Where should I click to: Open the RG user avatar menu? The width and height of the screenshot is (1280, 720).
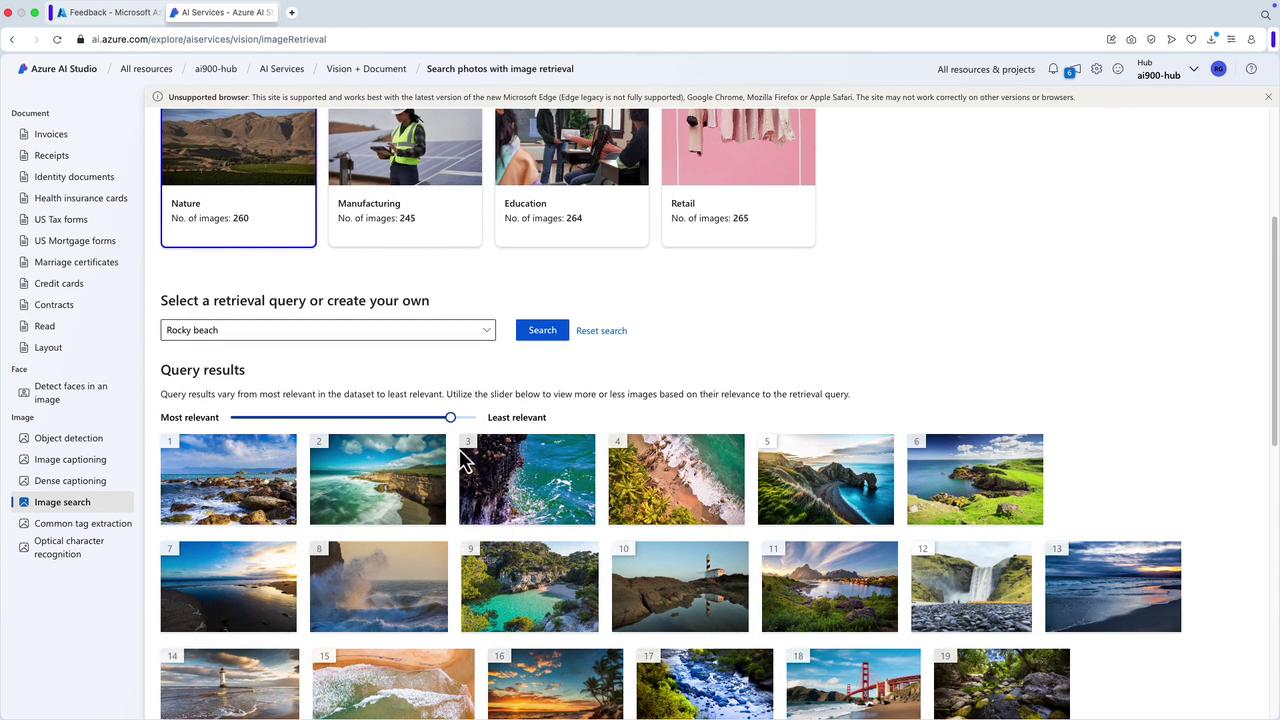[1218, 69]
